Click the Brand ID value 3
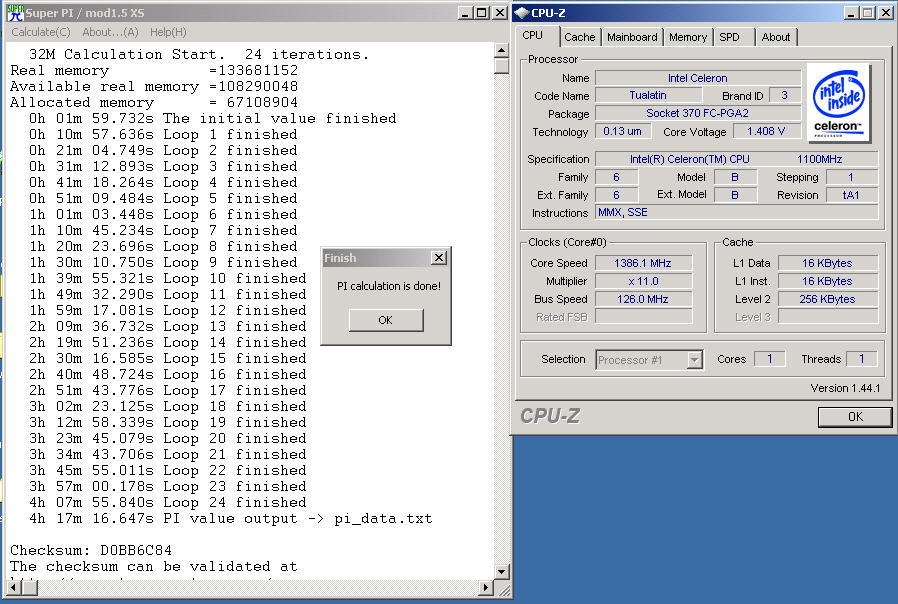This screenshot has width=898, height=604. point(785,96)
